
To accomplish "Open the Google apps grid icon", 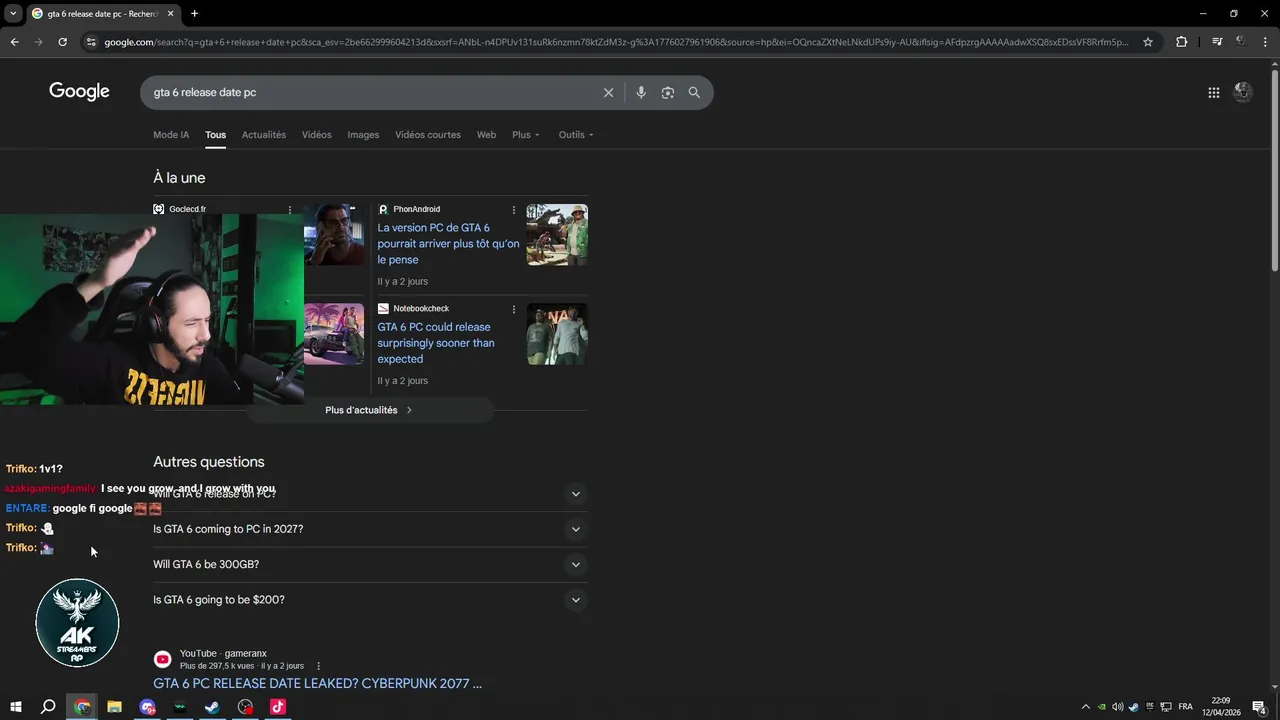I will tap(1213, 92).
